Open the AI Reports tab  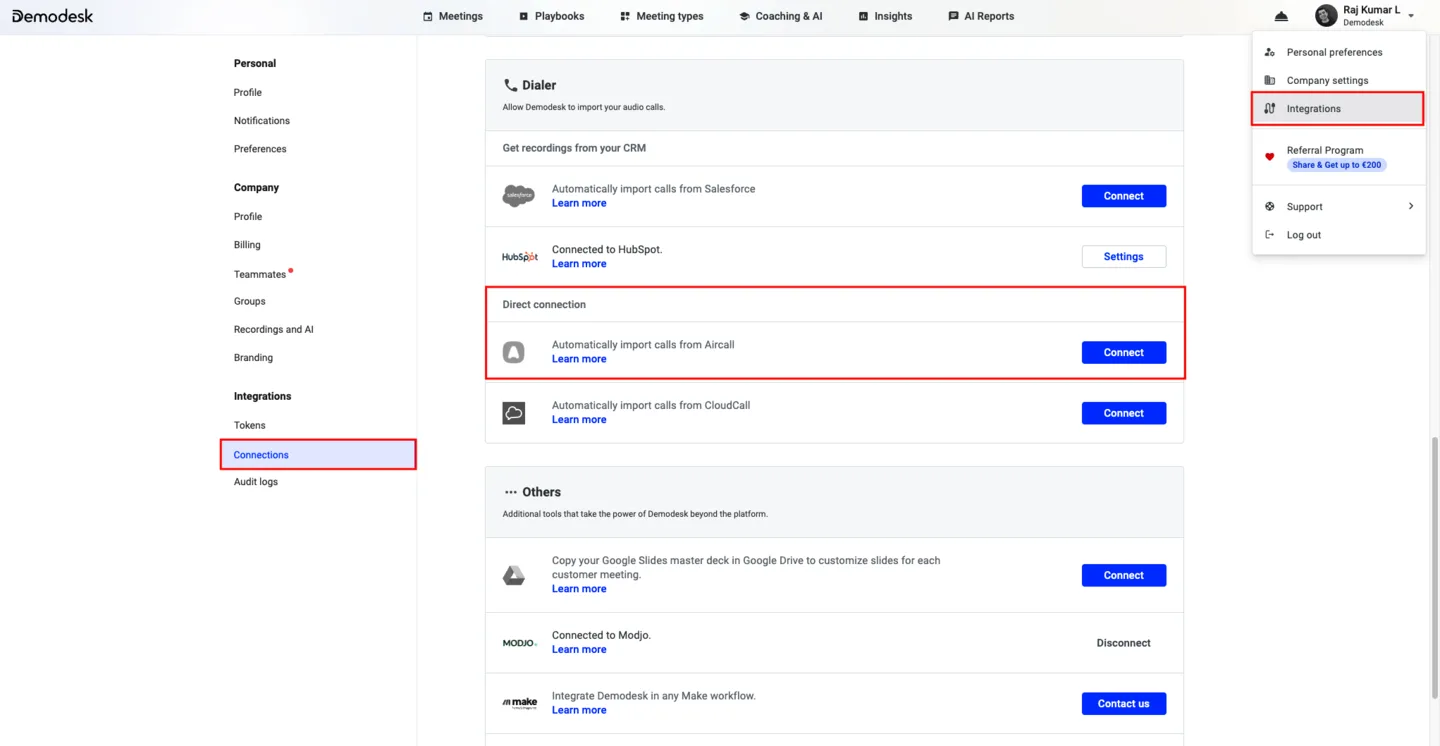[x=980, y=16]
